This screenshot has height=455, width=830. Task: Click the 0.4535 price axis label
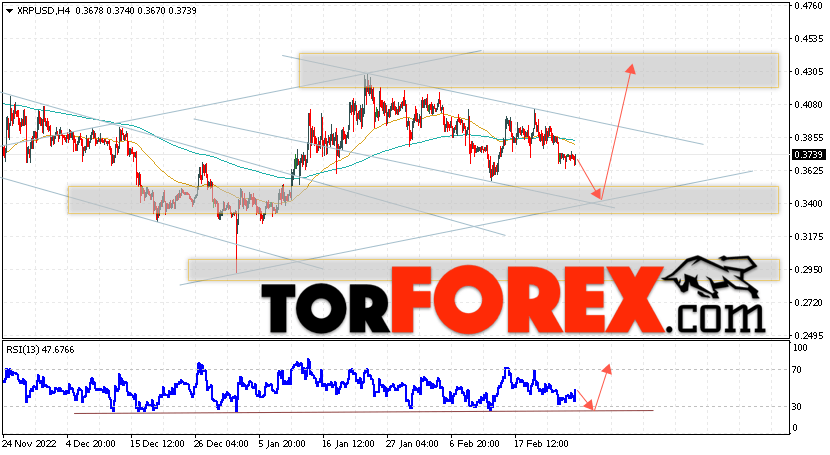pyautogui.click(x=809, y=39)
